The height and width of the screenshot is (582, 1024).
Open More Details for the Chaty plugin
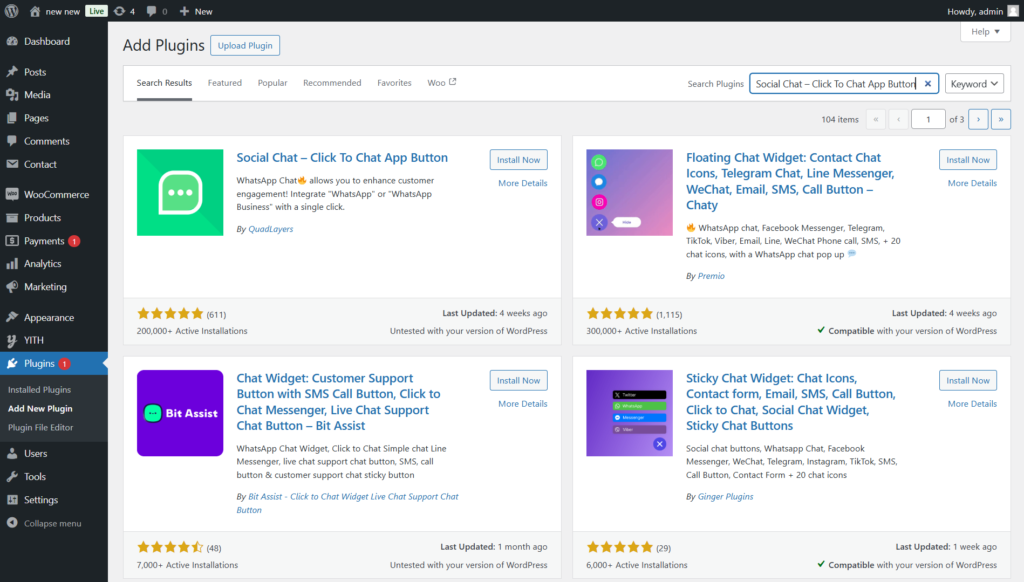[x=972, y=183]
